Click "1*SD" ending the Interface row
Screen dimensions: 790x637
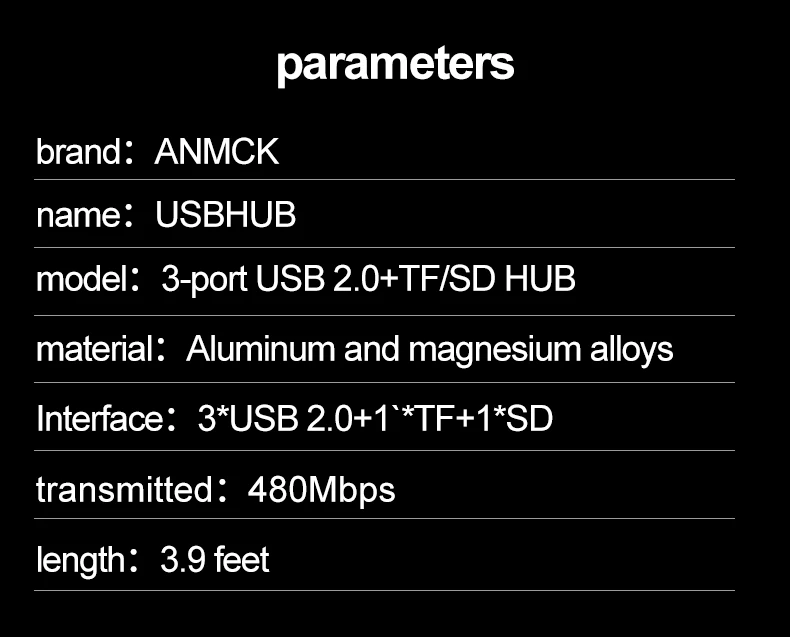pyautogui.click(x=514, y=418)
